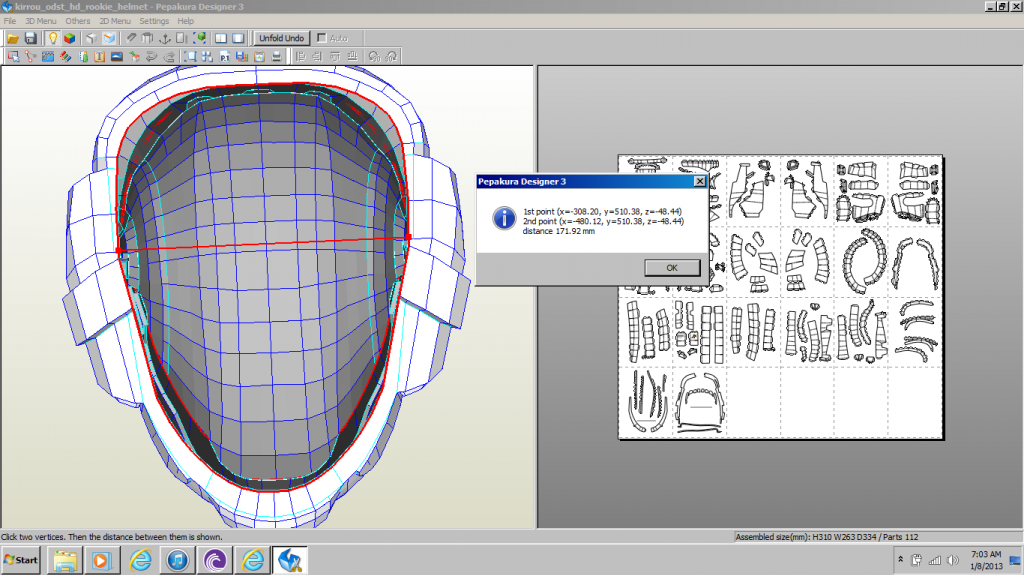Viewport: 1024px width, 575px height.
Task: Open the File menu
Action: click(10, 21)
